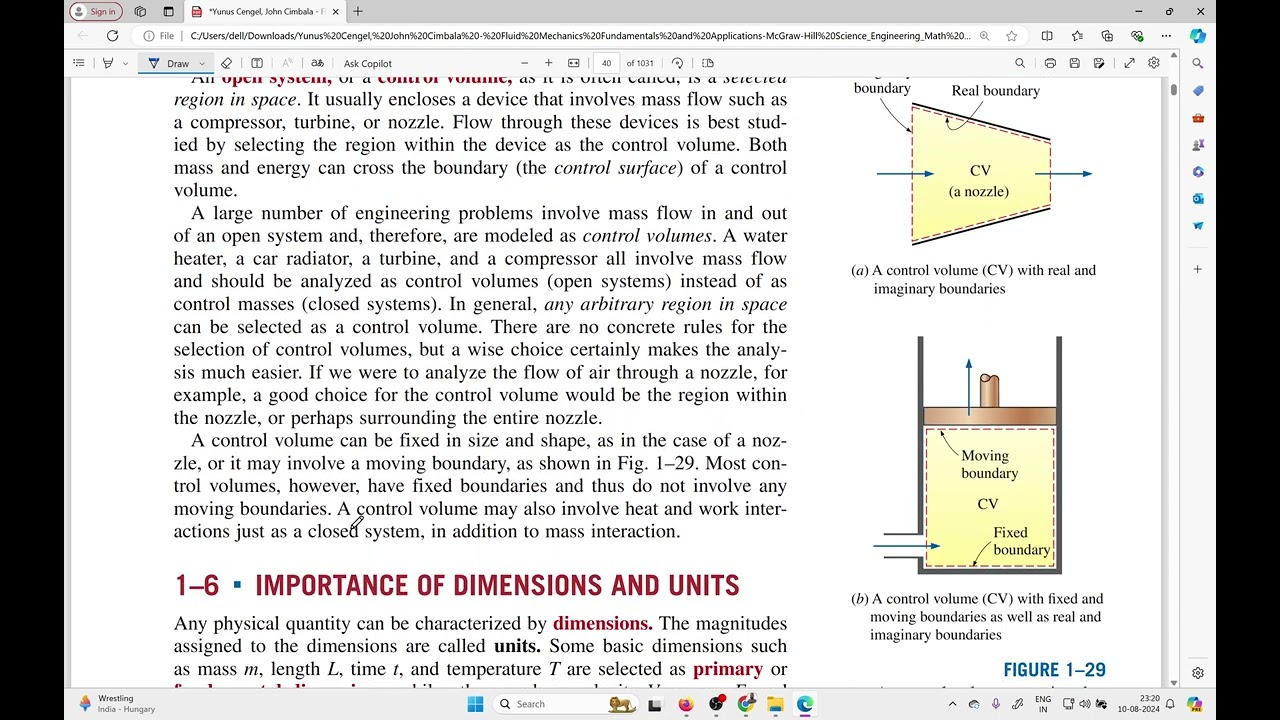Open sidebar Tools briefcase icon
Screen dimensions: 1280x720
(x=1198, y=118)
